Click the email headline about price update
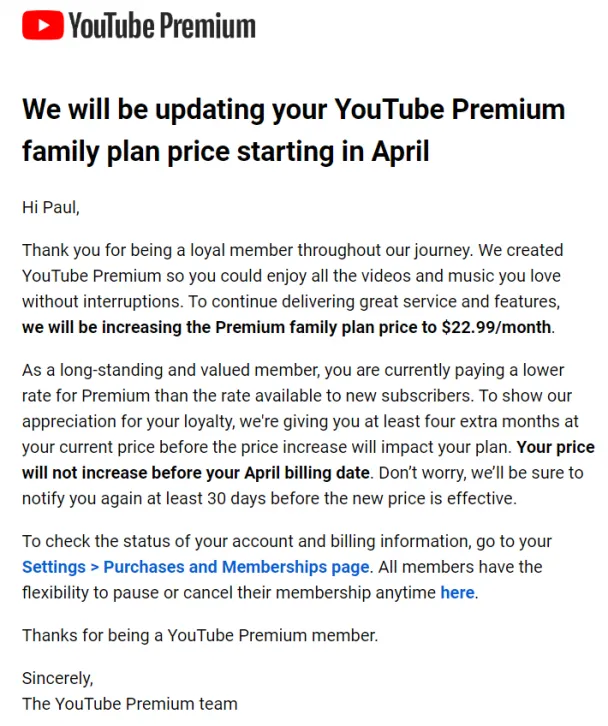Image resolution: width=608 pixels, height=726 pixels. [x=294, y=130]
